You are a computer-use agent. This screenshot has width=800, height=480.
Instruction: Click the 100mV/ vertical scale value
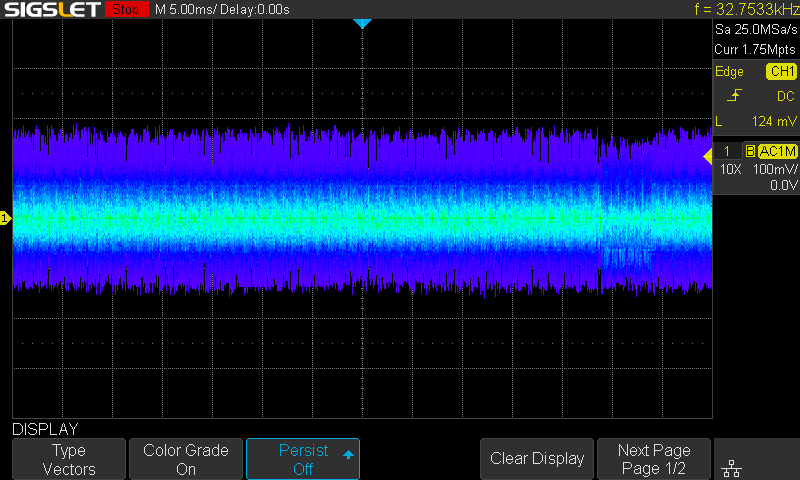pyautogui.click(x=774, y=169)
